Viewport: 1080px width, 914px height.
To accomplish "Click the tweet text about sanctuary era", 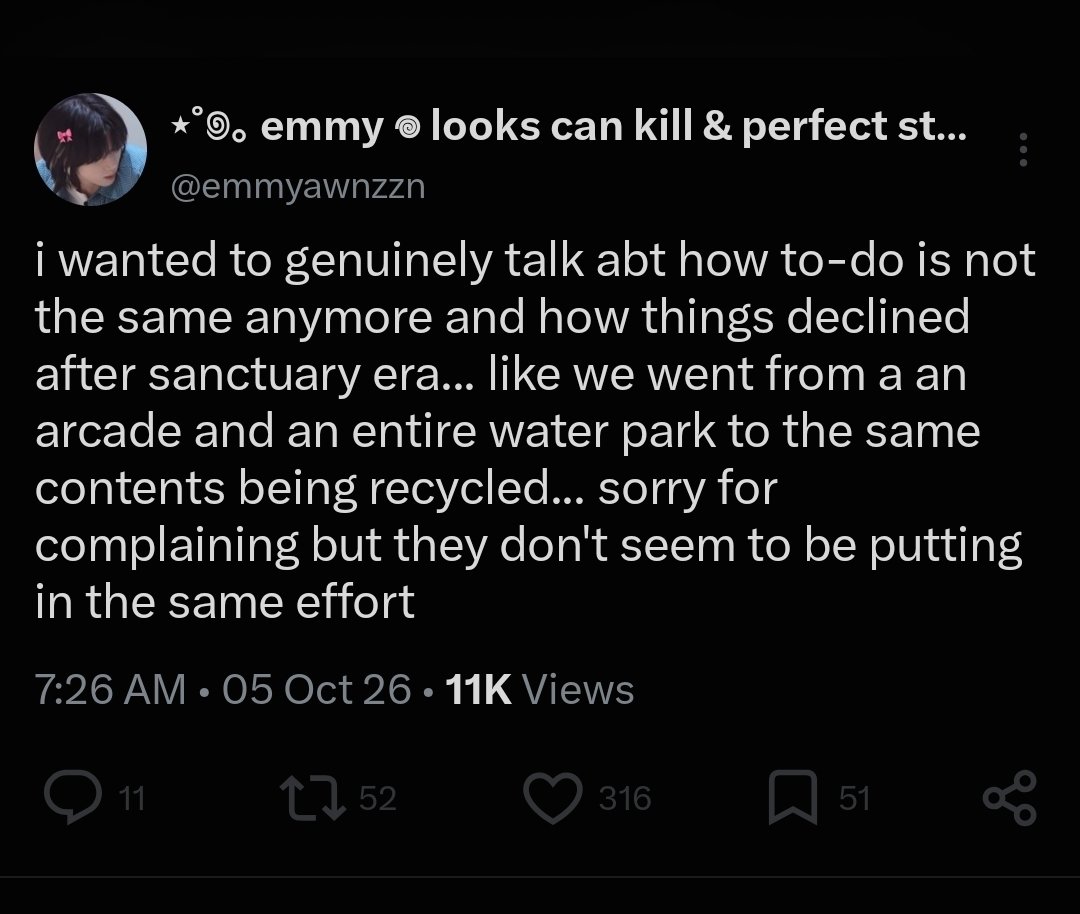I will coord(535,430).
